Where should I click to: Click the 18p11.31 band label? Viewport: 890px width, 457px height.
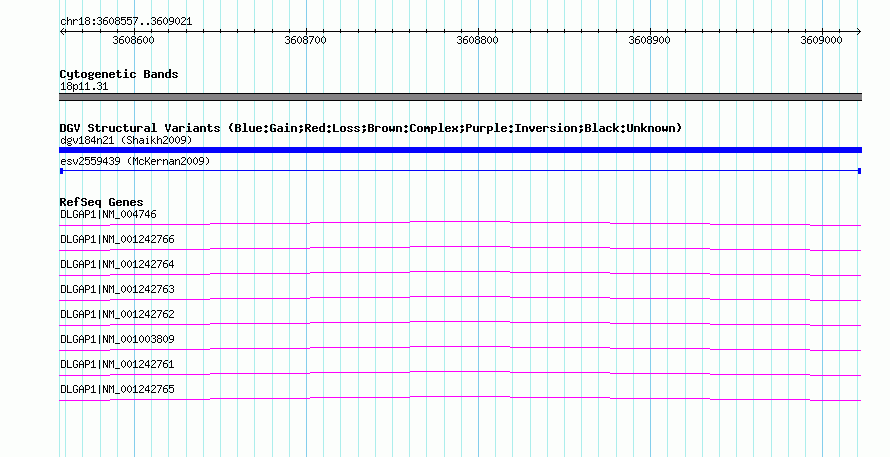(84, 87)
